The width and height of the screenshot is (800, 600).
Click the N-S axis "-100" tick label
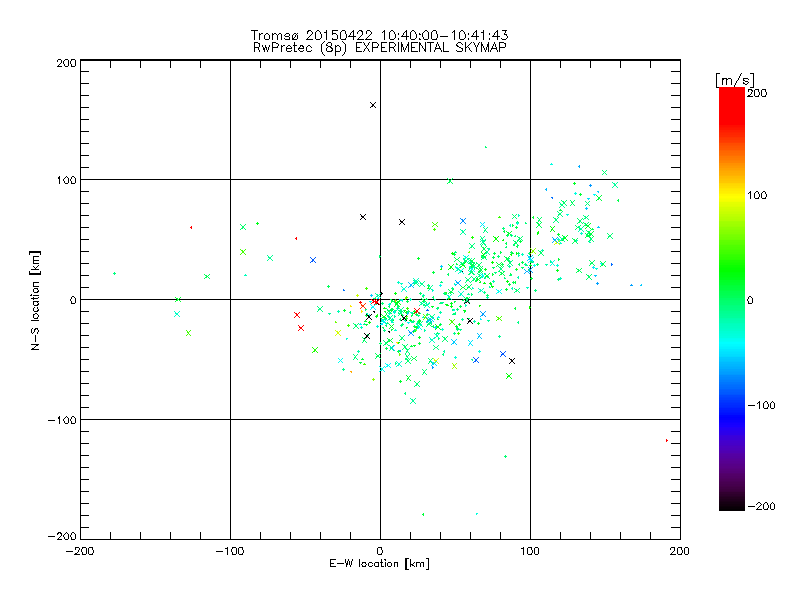pos(62,420)
